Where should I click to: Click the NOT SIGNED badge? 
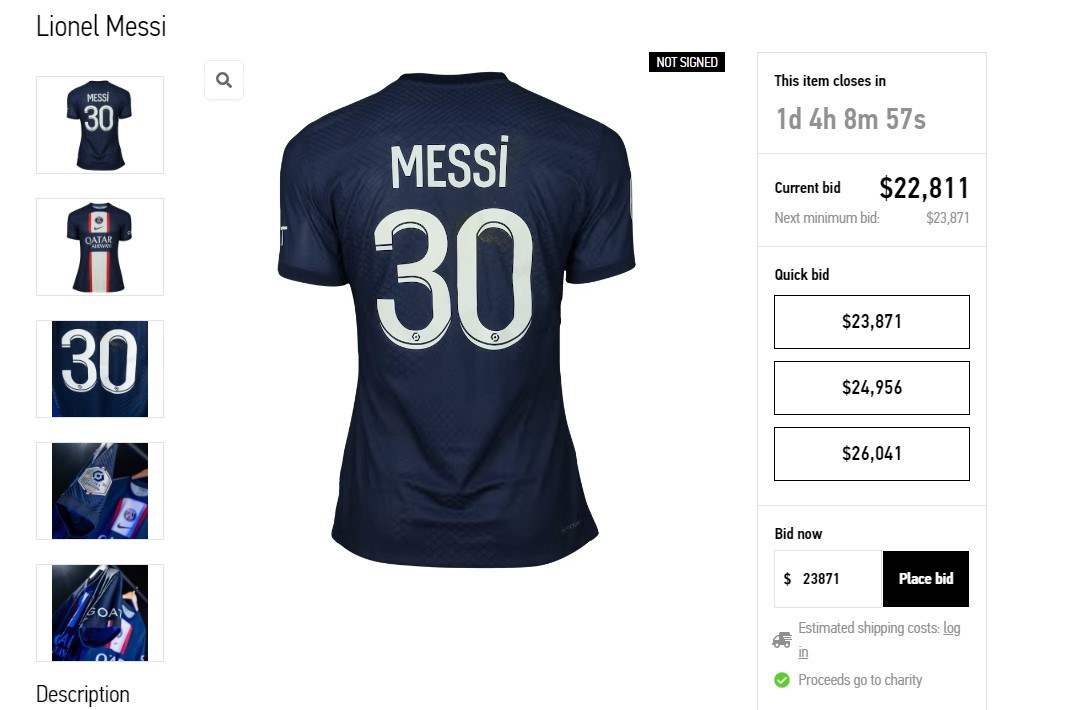pyautogui.click(x=687, y=62)
